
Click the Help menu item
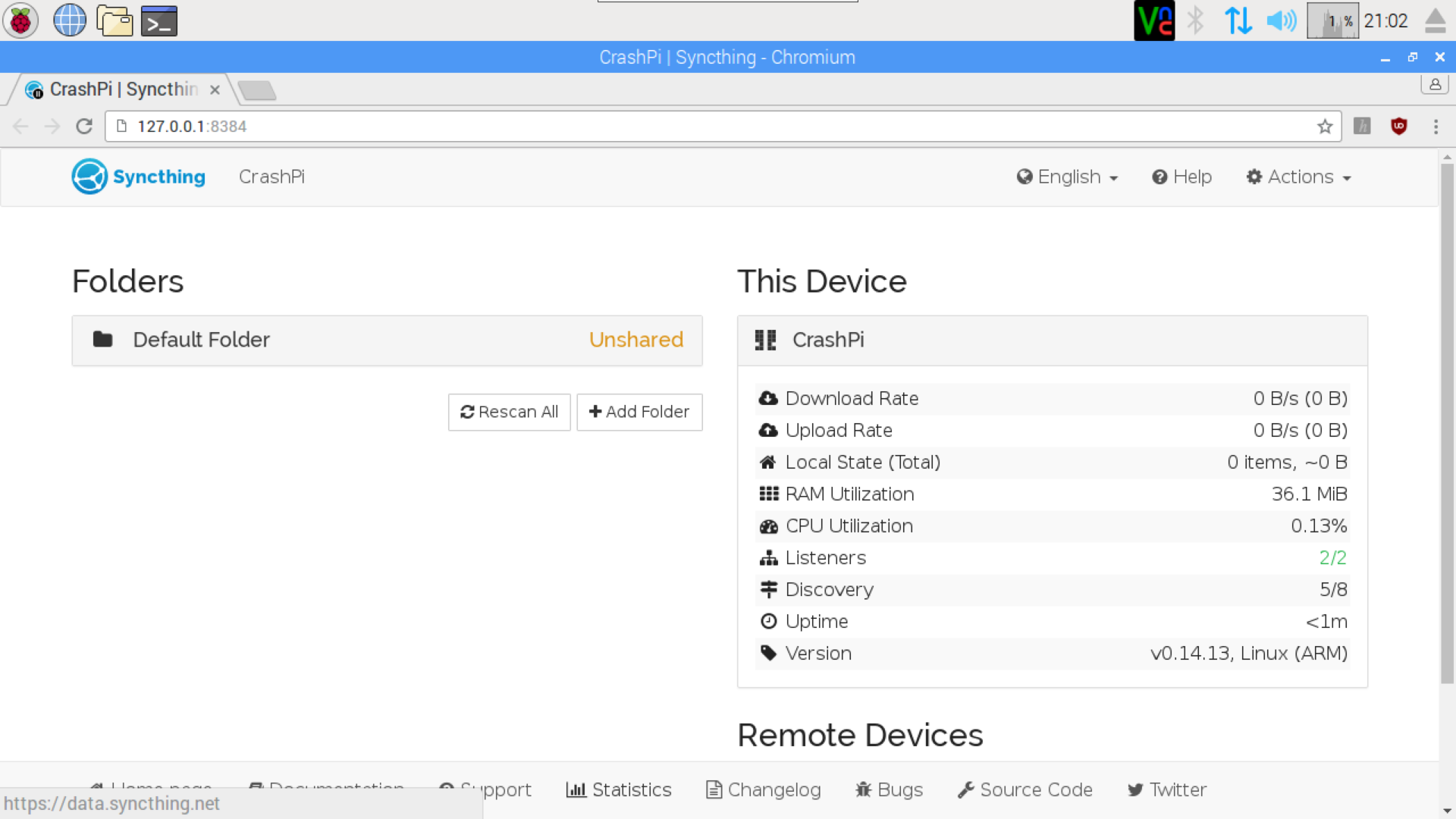[x=1181, y=177]
